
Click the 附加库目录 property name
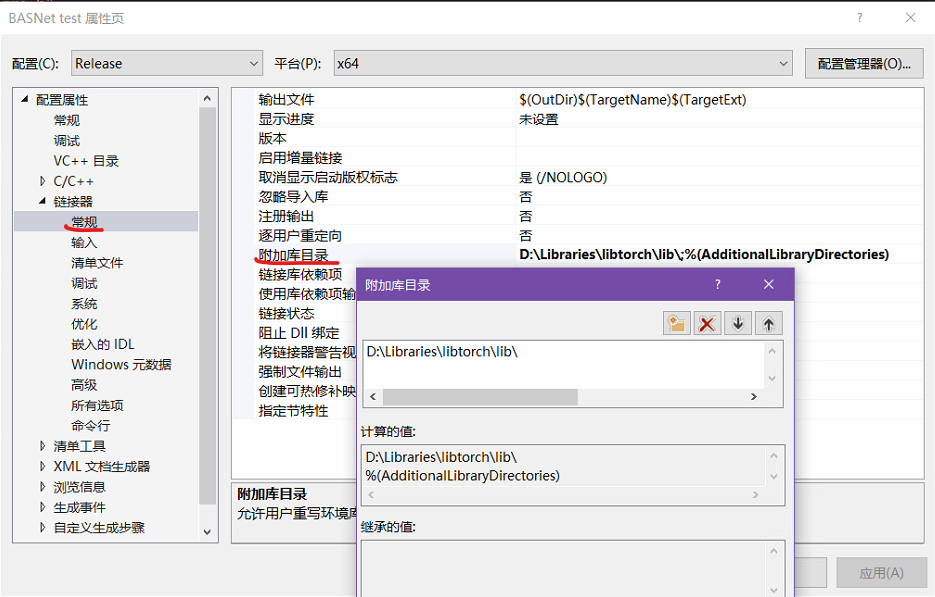click(293, 255)
